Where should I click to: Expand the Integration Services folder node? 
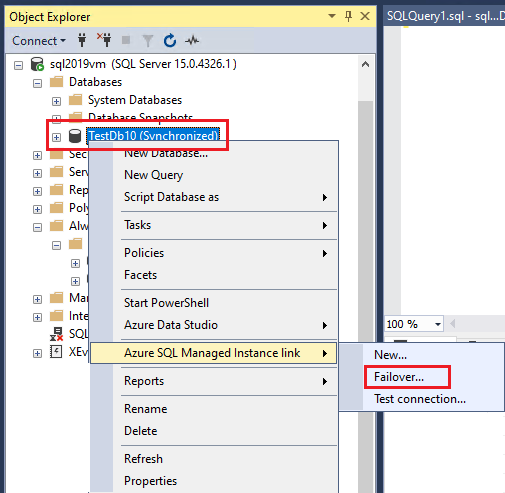pos(37,317)
